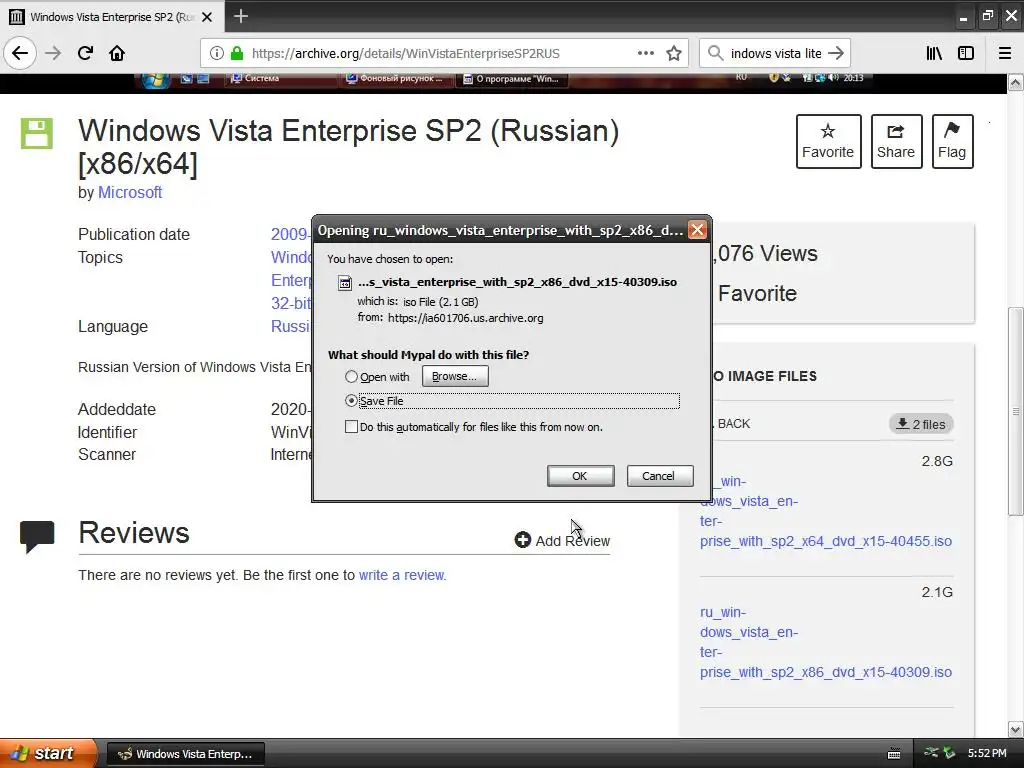This screenshot has height=768, width=1024.
Task: Click the green floppy disk software icon
Action: click(x=37, y=133)
